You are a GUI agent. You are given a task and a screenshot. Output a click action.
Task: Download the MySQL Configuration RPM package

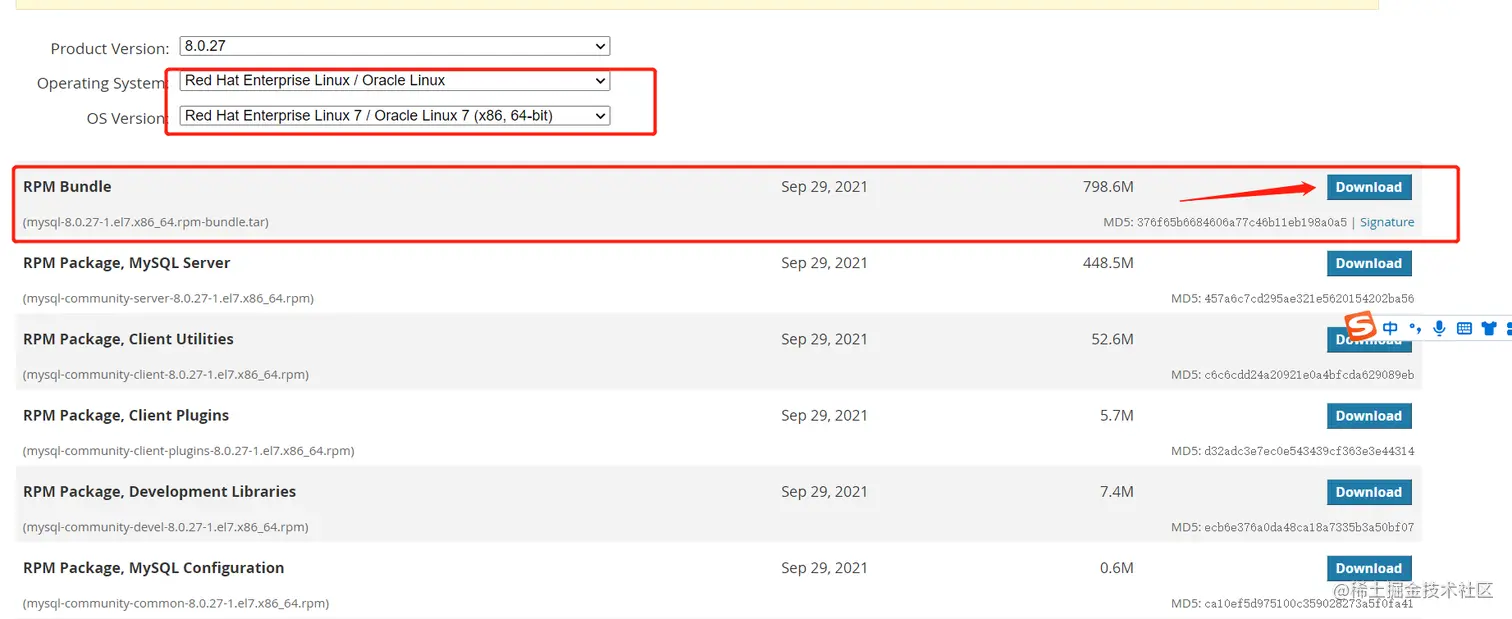click(1369, 568)
